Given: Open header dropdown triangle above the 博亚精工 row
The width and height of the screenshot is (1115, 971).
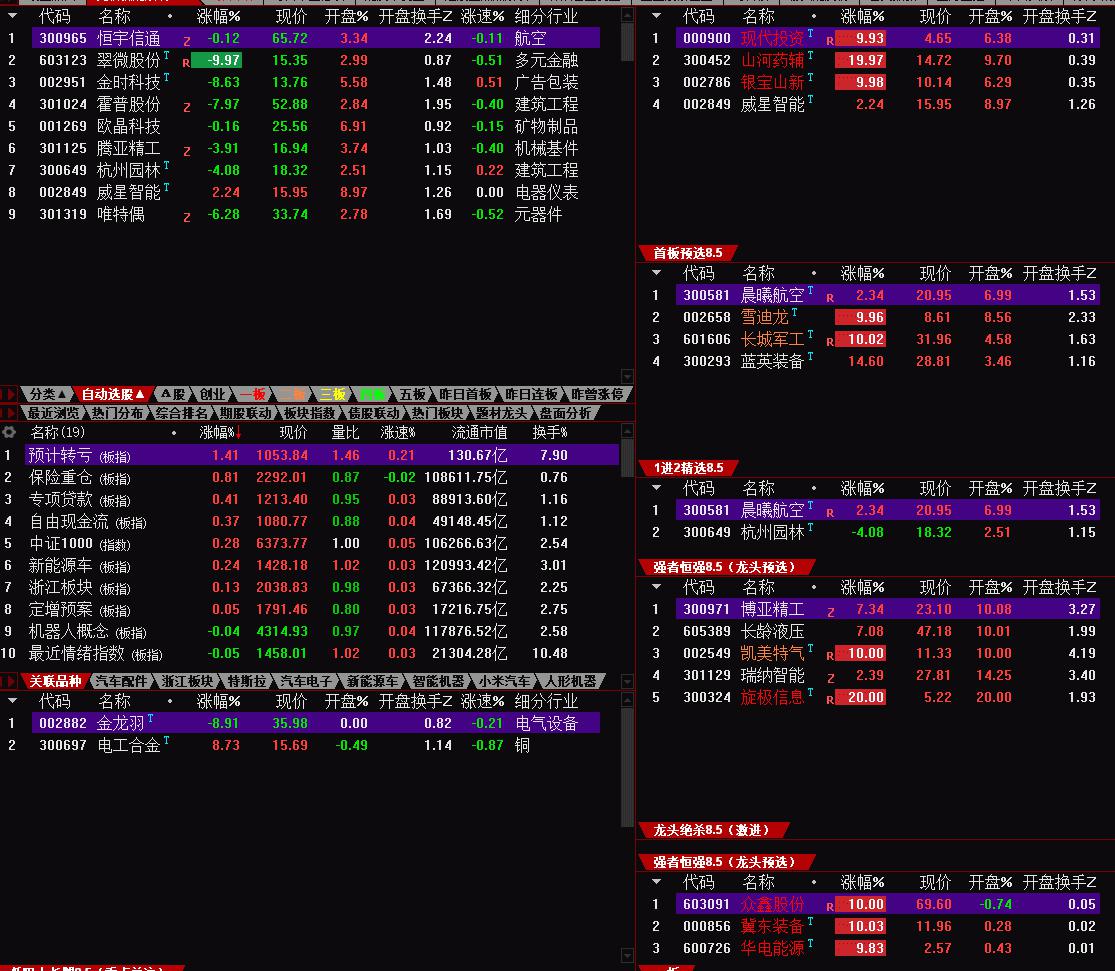Looking at the screenshot, I should click(656, 587).
